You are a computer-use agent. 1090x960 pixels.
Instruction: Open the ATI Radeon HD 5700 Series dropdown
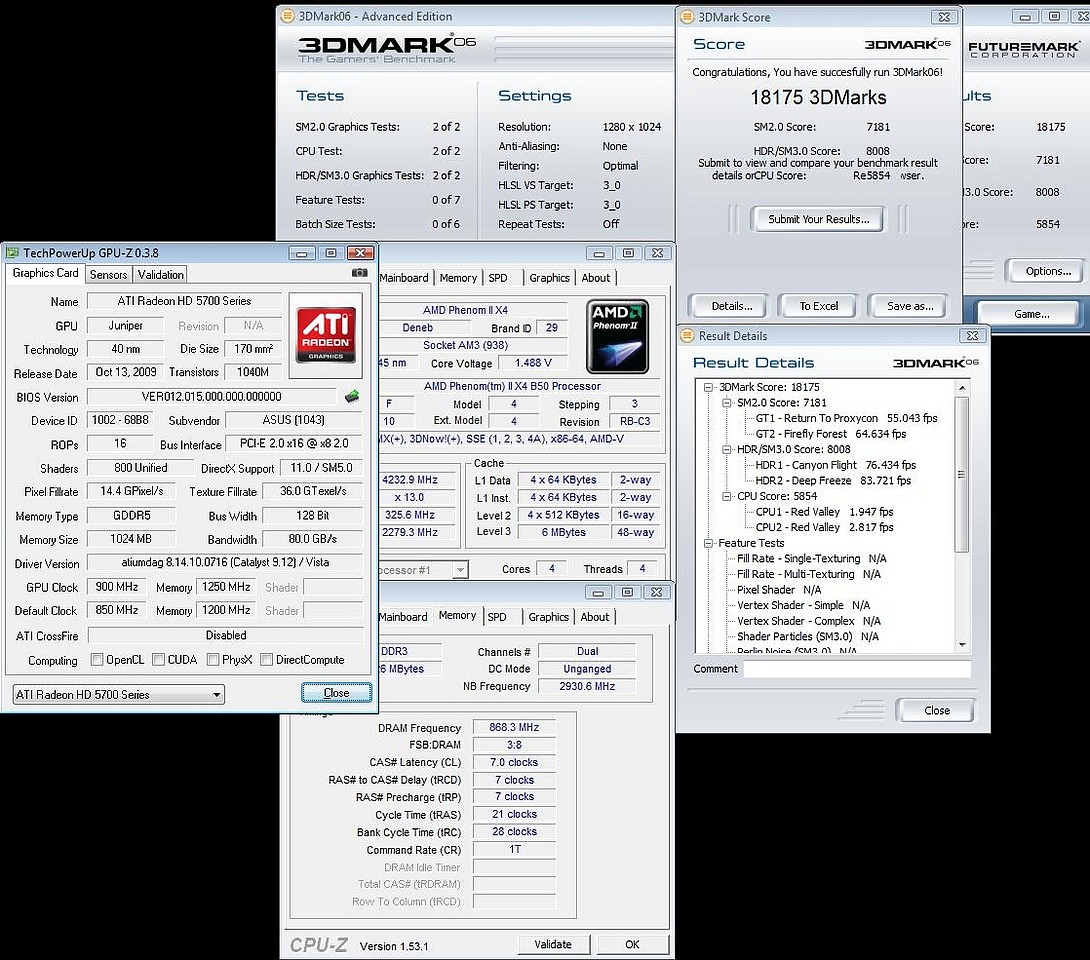pyautogui.click(x=118, y=694)
